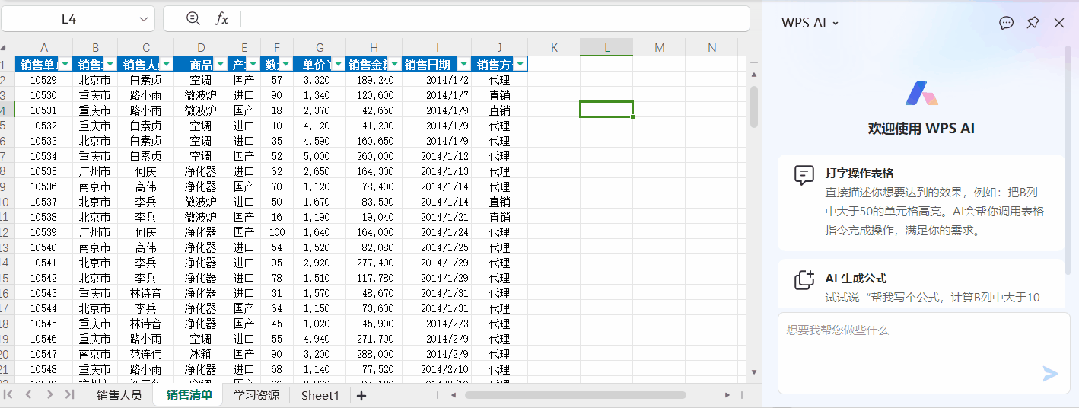The image size is (1079, 408).
Task: Click price cell 5,000 in column G
Action: (319, 155)
